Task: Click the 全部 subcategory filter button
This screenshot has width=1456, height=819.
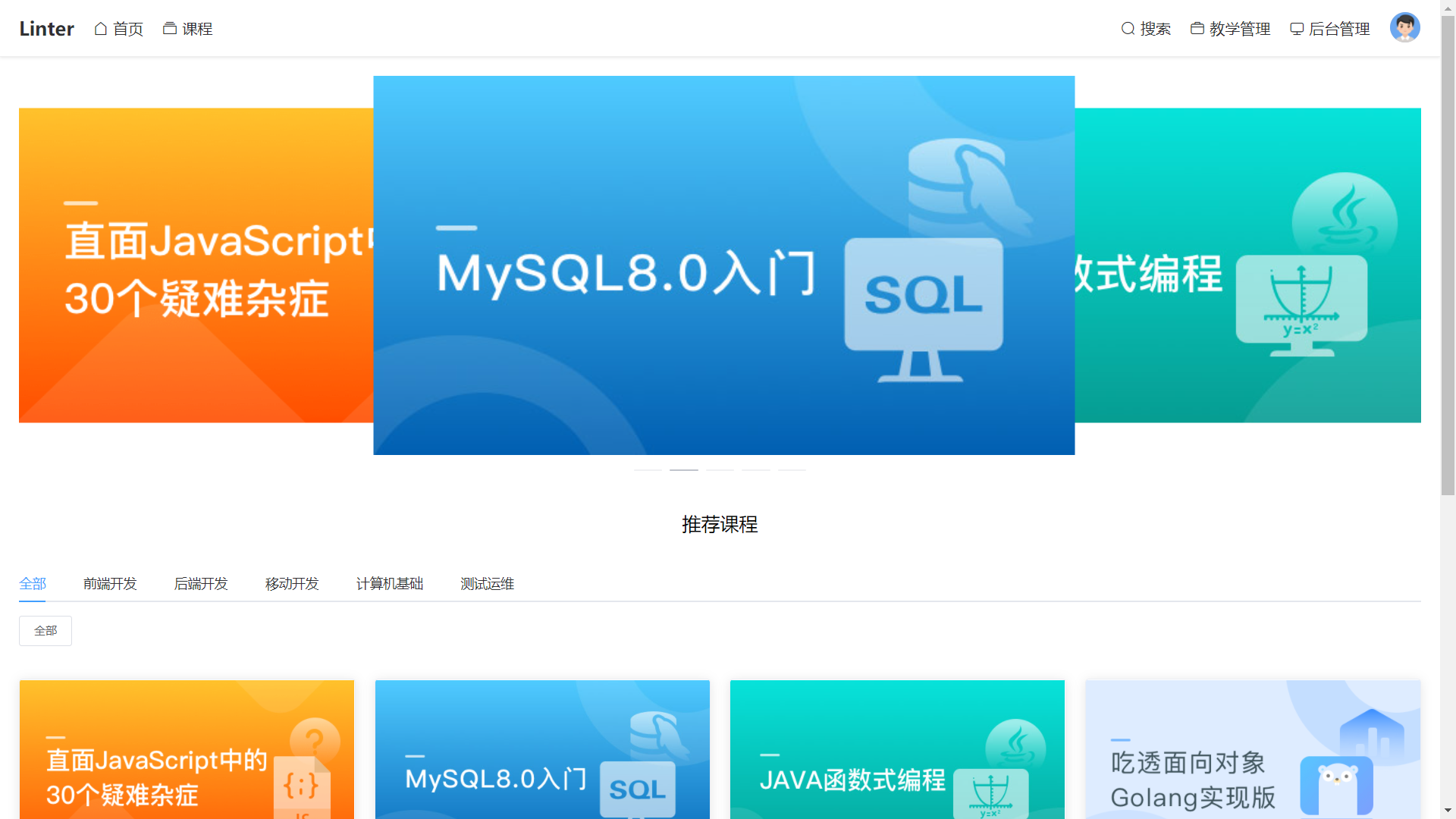Action: (45, 631)
